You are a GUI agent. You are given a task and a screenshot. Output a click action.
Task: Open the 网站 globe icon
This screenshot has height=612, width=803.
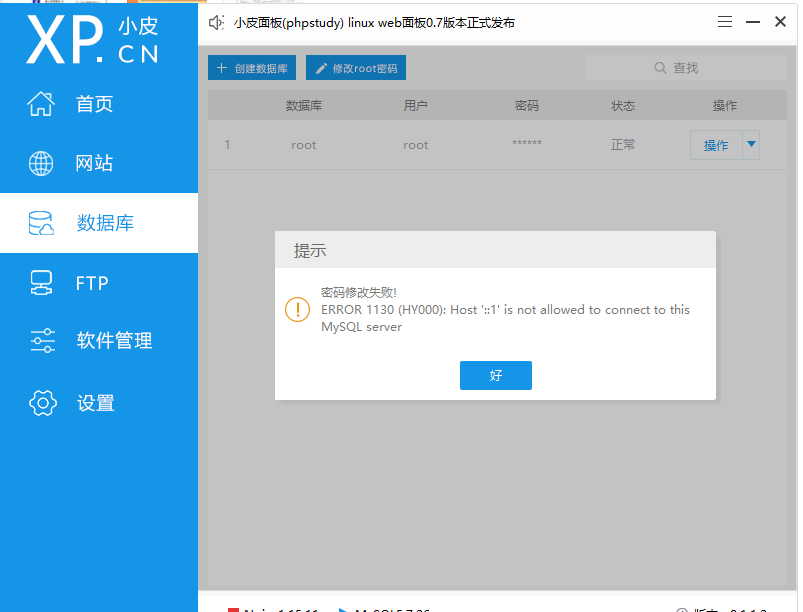tap(41, 163)
